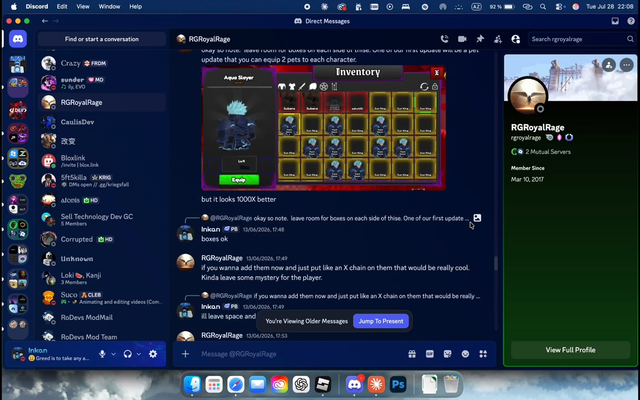Mute the microphone
640x400 pixels.
[x=102, y=354]
